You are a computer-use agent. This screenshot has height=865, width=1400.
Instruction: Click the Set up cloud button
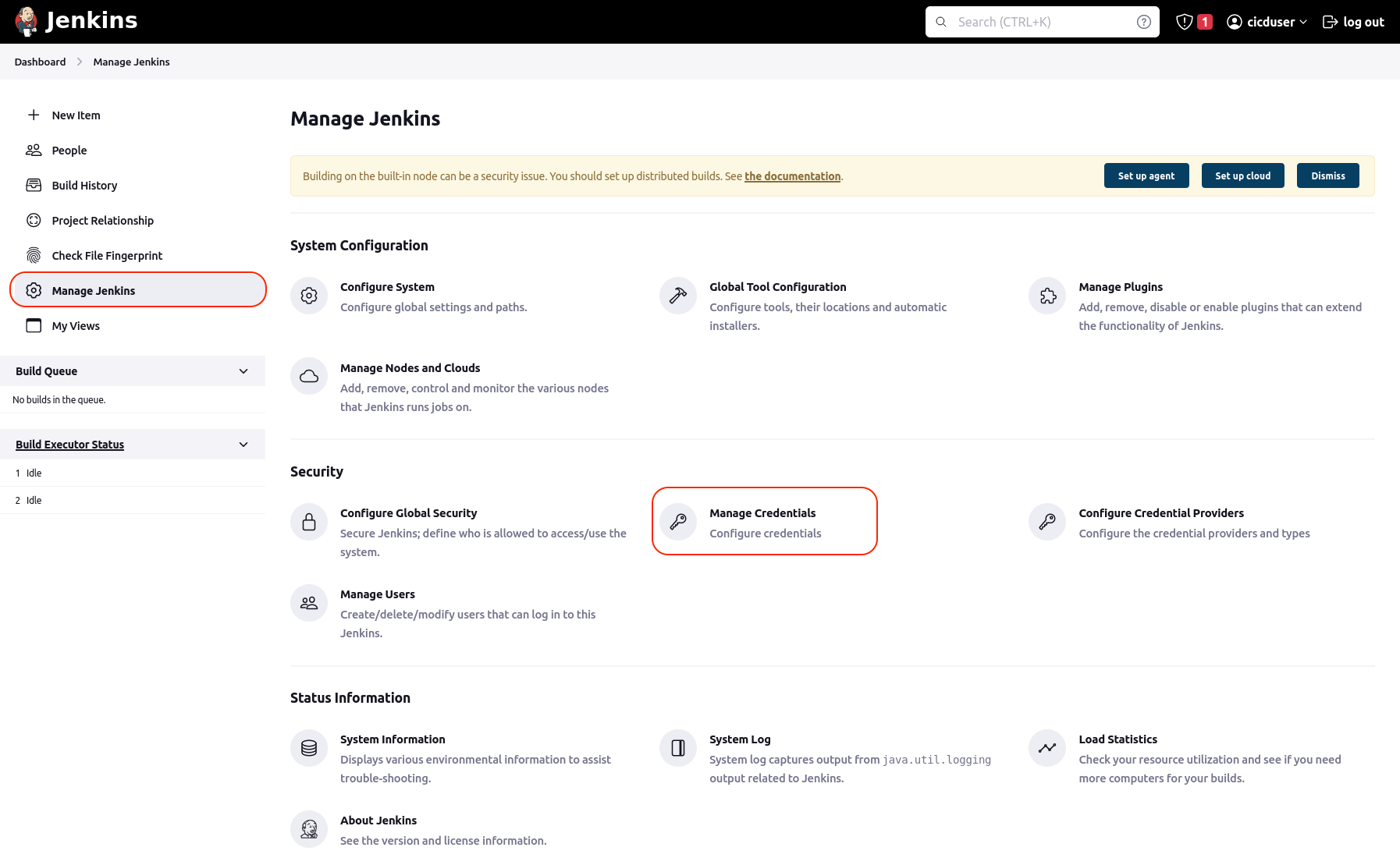pos(1243,175)
